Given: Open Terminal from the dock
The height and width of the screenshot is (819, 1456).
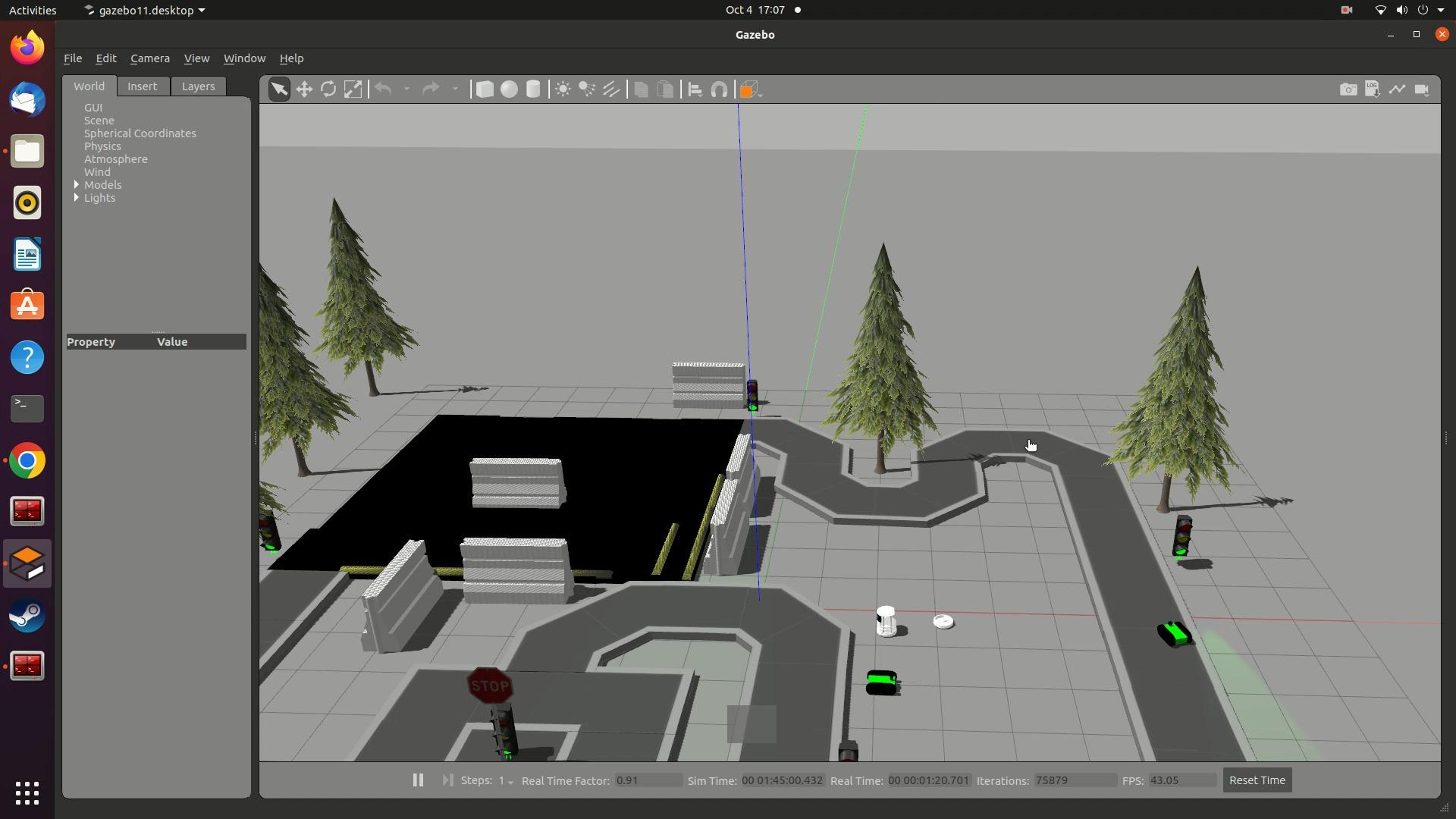Looking at the screenshot, I should click(x=27, y=409).
